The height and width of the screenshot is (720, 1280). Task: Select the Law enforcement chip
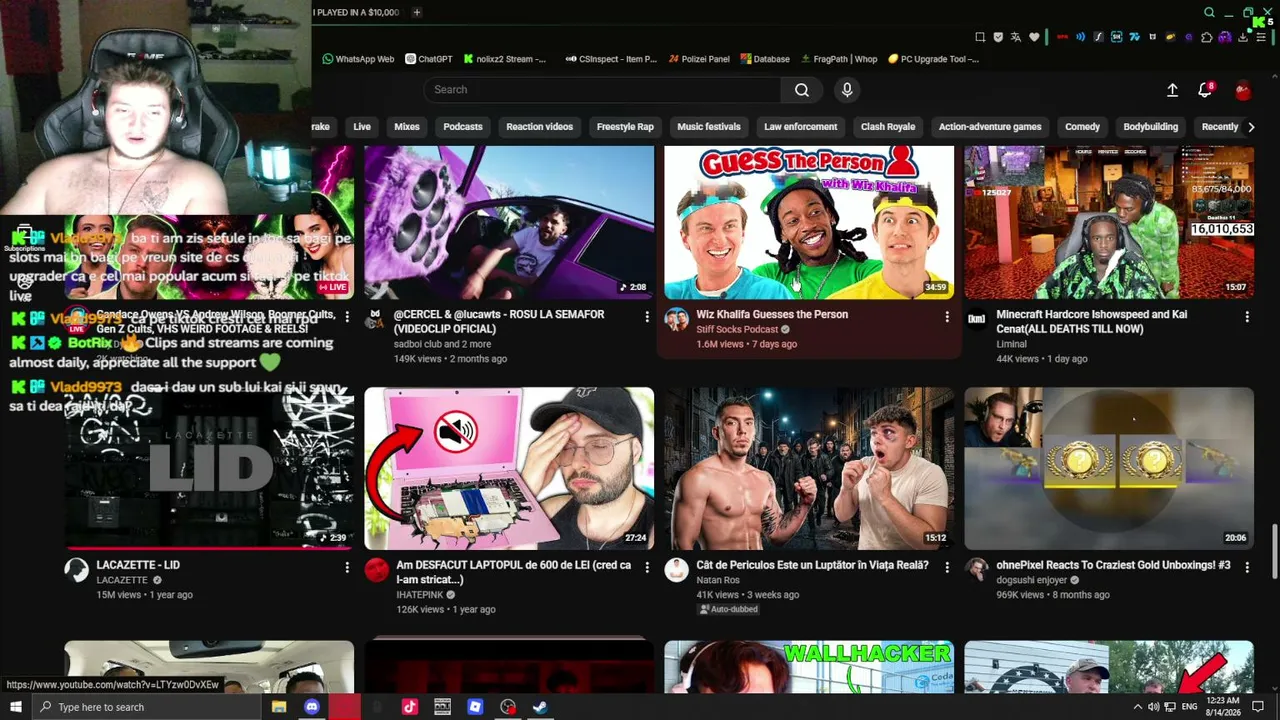click(x=801, y=127)
